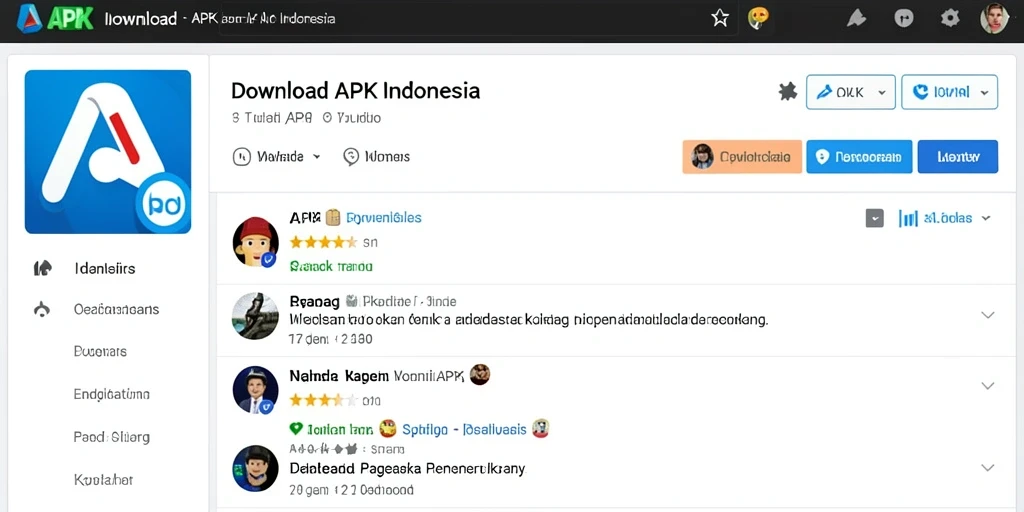Click the Download APK Indonesia heading

(355, 90)
